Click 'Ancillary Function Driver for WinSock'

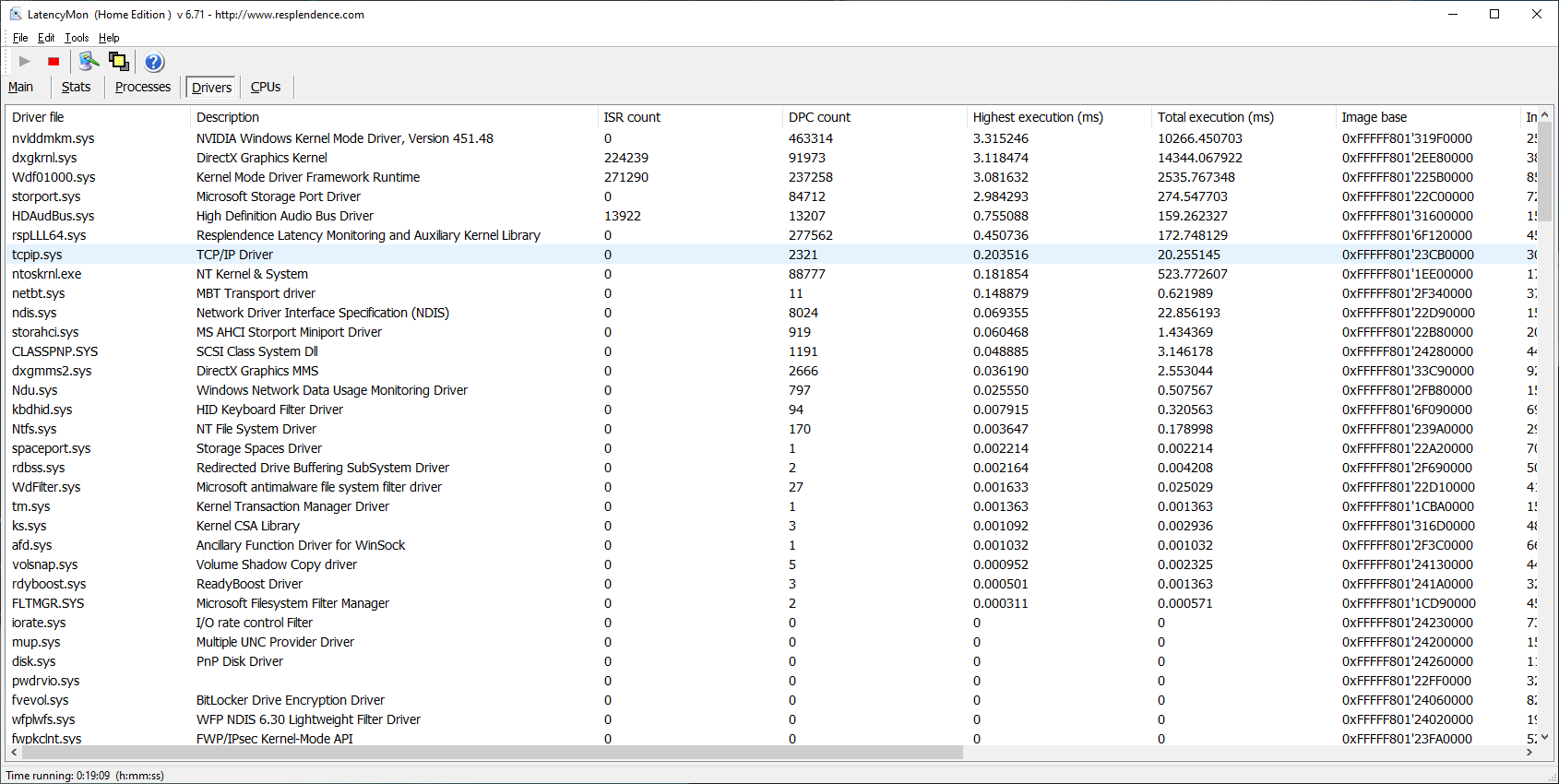point(301,545)
